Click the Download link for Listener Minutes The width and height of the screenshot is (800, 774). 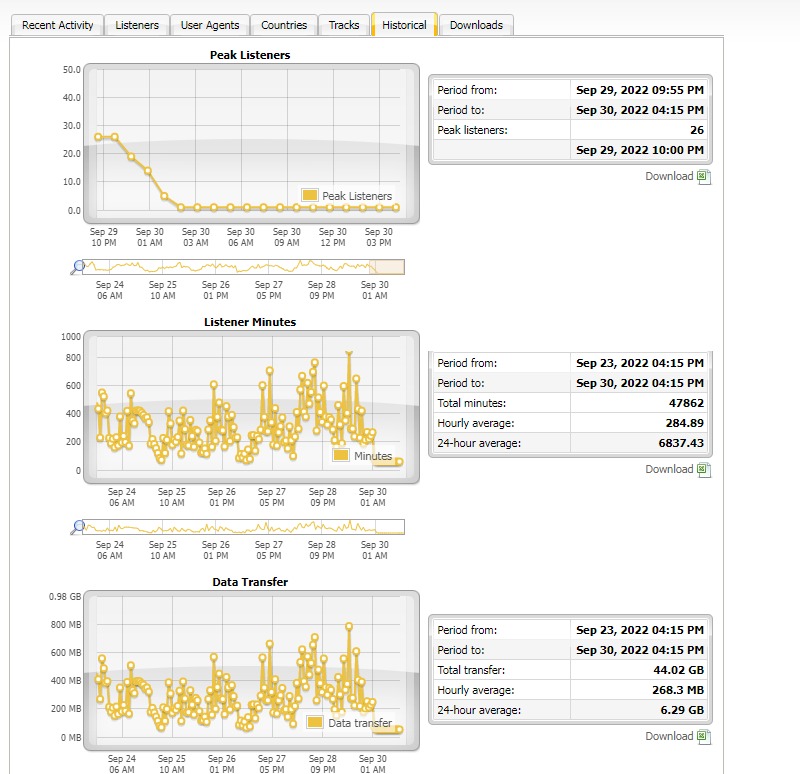[669, 470]
